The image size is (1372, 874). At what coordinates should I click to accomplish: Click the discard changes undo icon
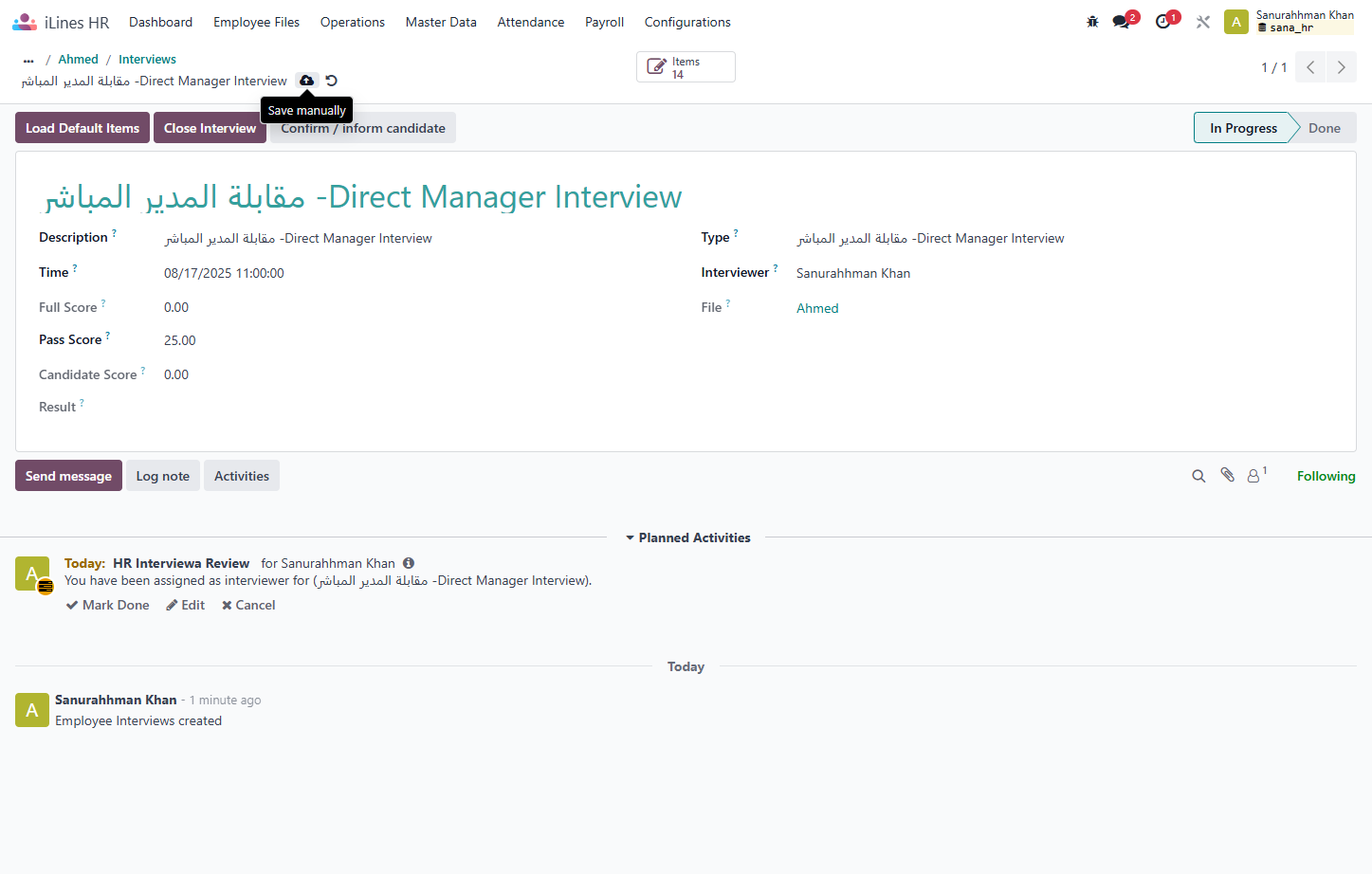(331, 81)
